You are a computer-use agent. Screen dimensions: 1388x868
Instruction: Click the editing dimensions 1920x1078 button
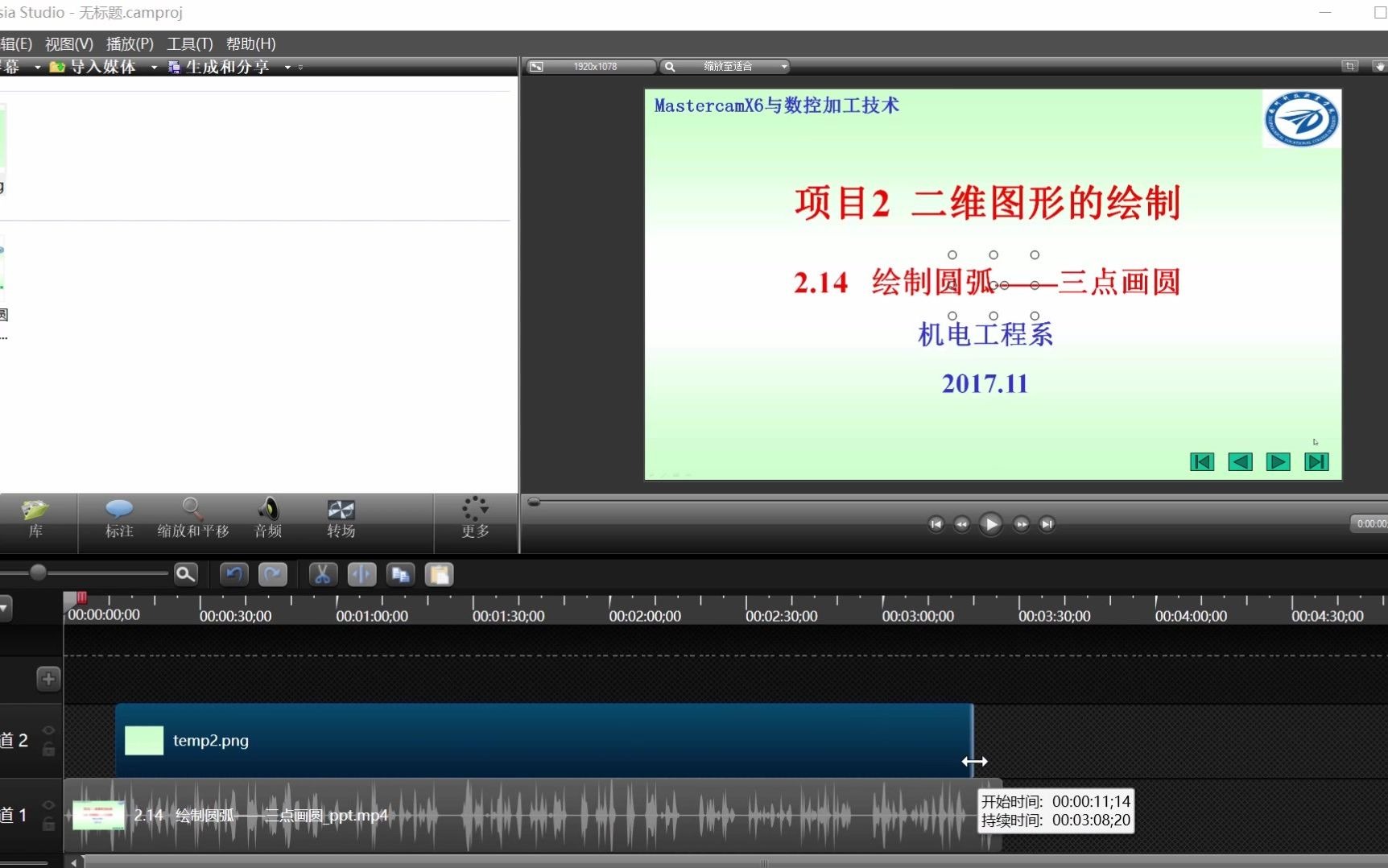(x=592, y=66)
